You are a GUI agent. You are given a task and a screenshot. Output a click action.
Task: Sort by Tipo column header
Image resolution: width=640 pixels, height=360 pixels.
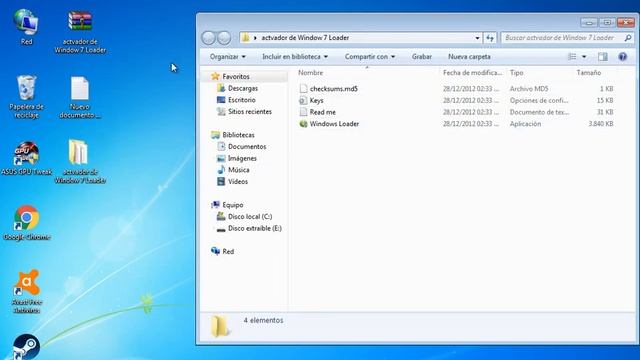coord(516,73)
